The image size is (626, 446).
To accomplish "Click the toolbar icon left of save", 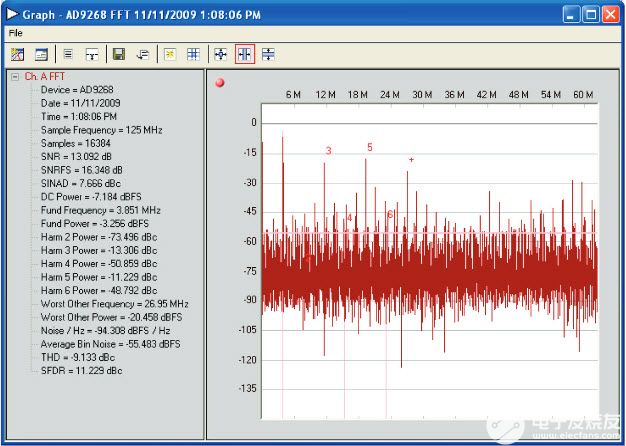I will click(x=92, y=54).
